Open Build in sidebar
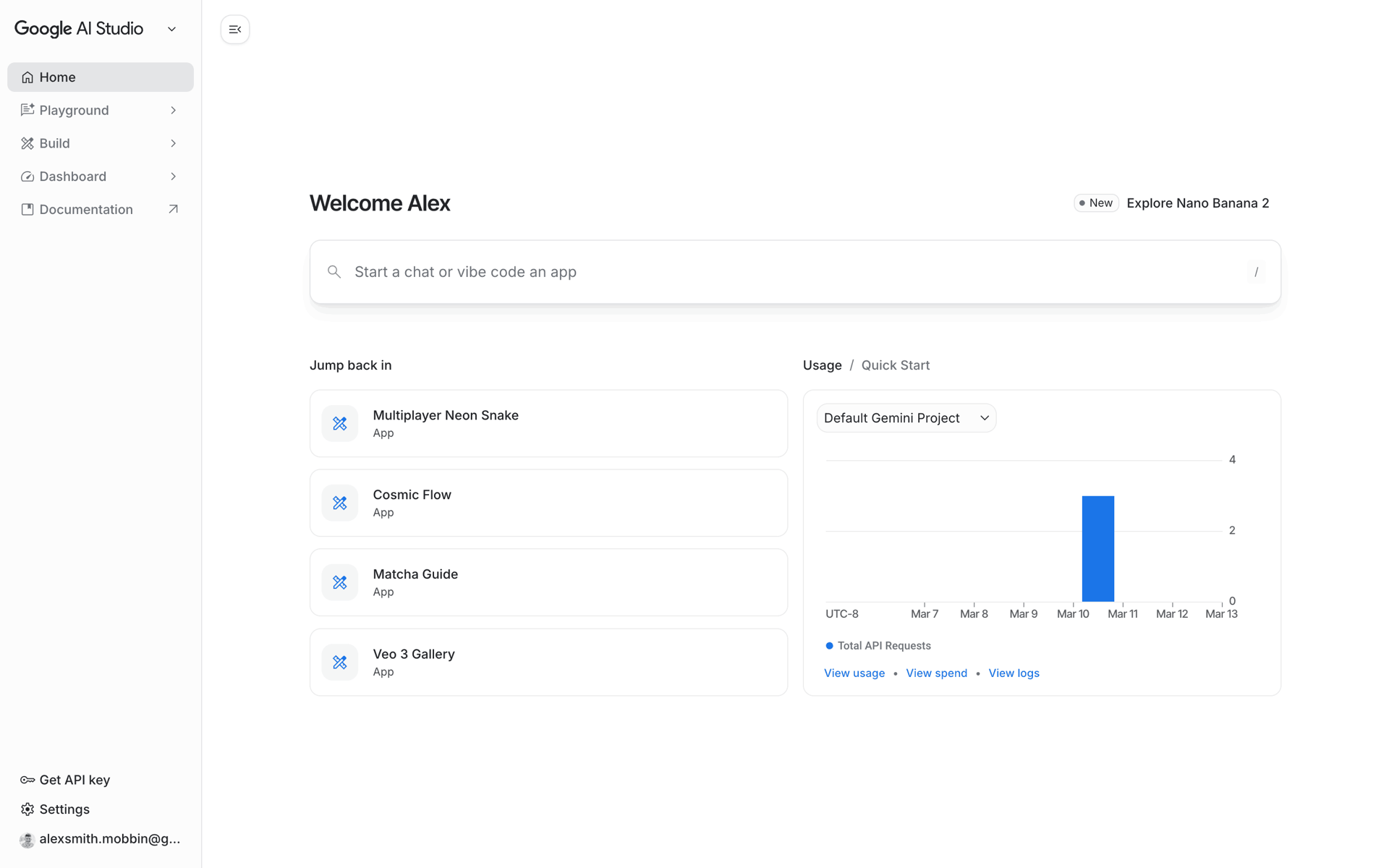 (101, 143)
